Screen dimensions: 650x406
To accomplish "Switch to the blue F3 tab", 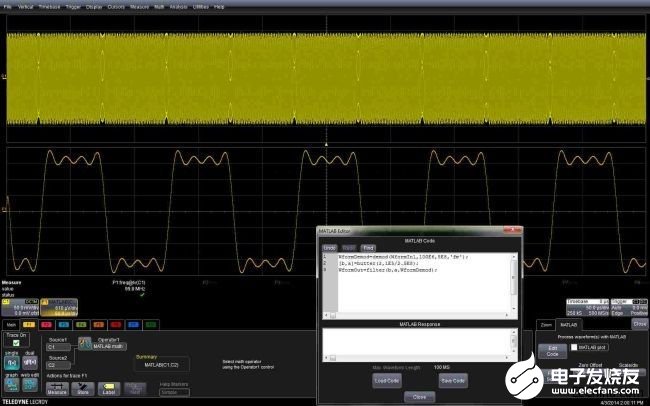I will (63, 325).
